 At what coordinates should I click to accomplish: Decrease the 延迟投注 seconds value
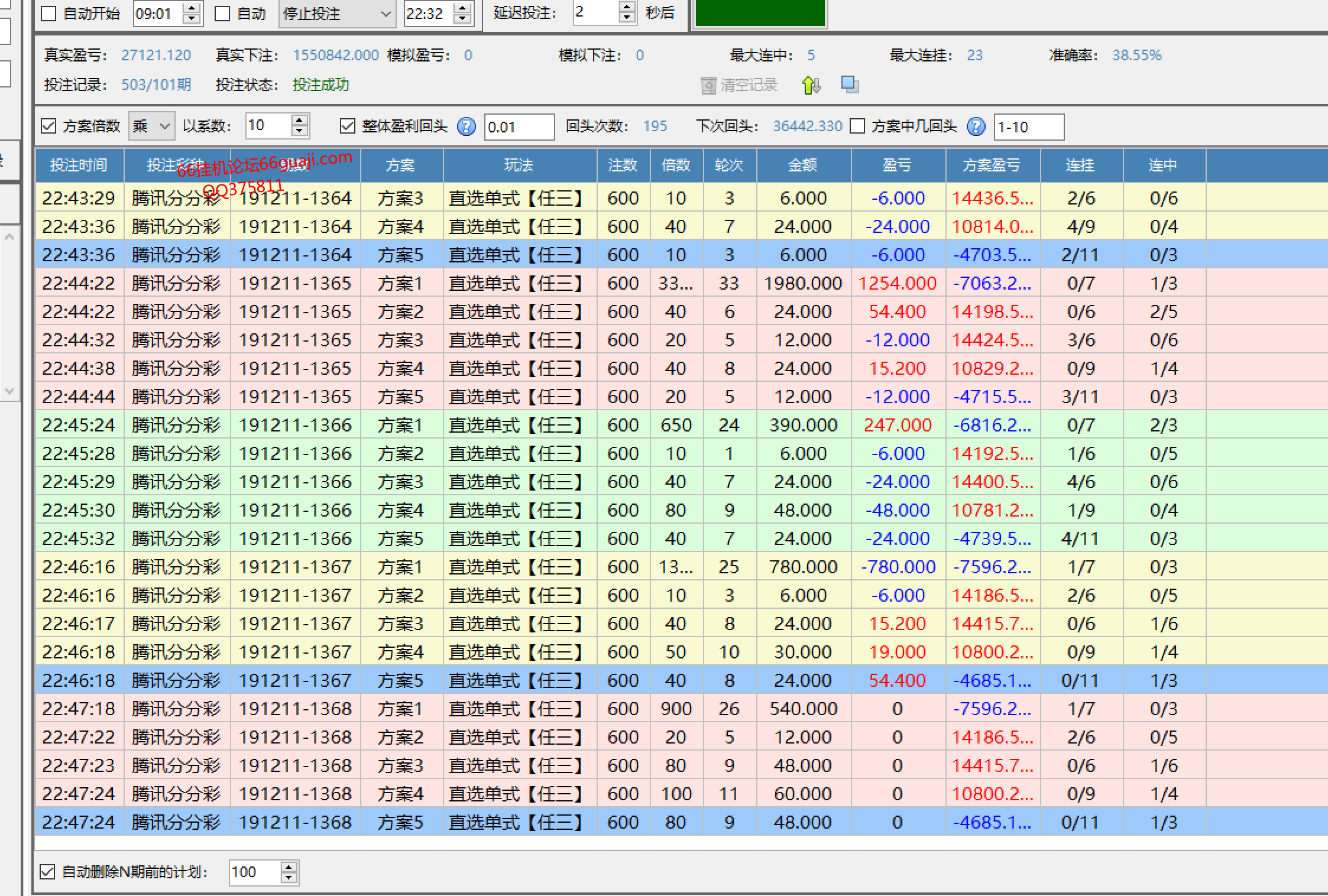[627, 18]
